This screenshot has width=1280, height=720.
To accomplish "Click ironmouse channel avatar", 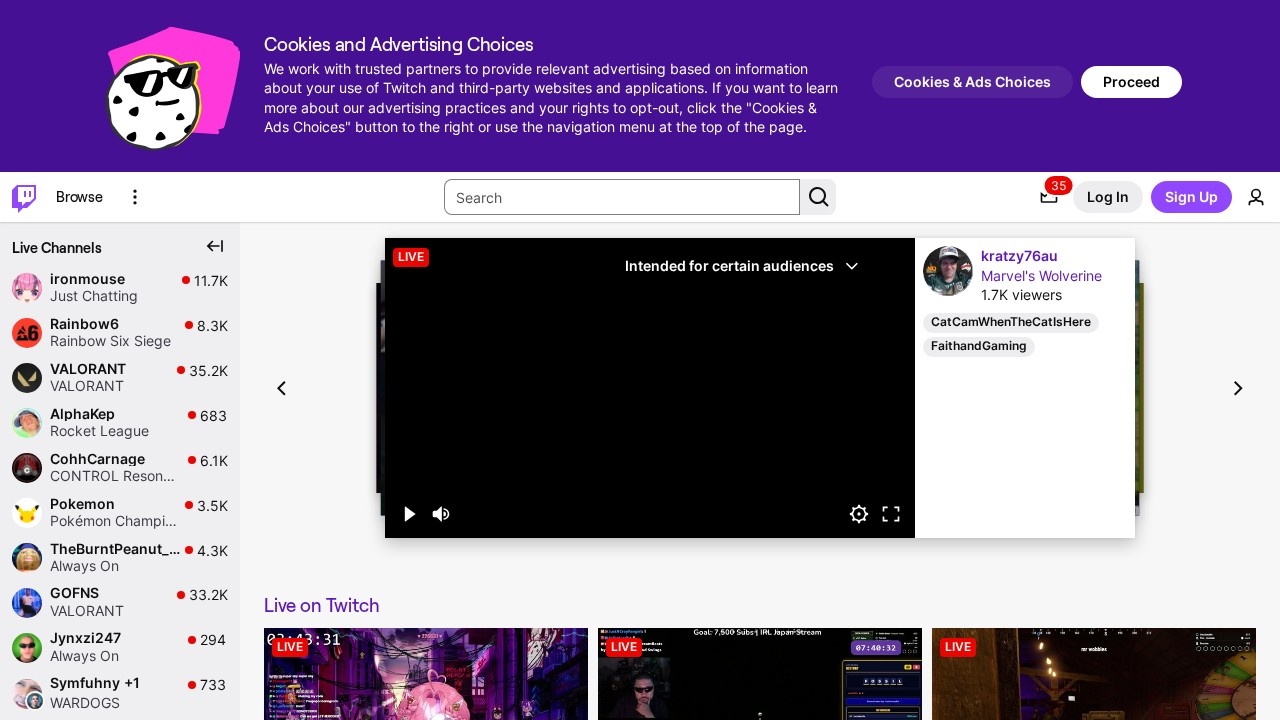I will tap(27, 288).
